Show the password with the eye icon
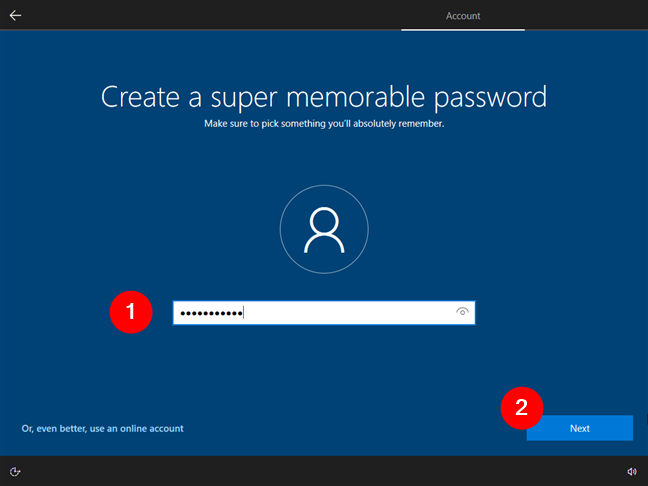Viewport: 648px width, 486px height. pyautogui.click(x=462, y=313)
